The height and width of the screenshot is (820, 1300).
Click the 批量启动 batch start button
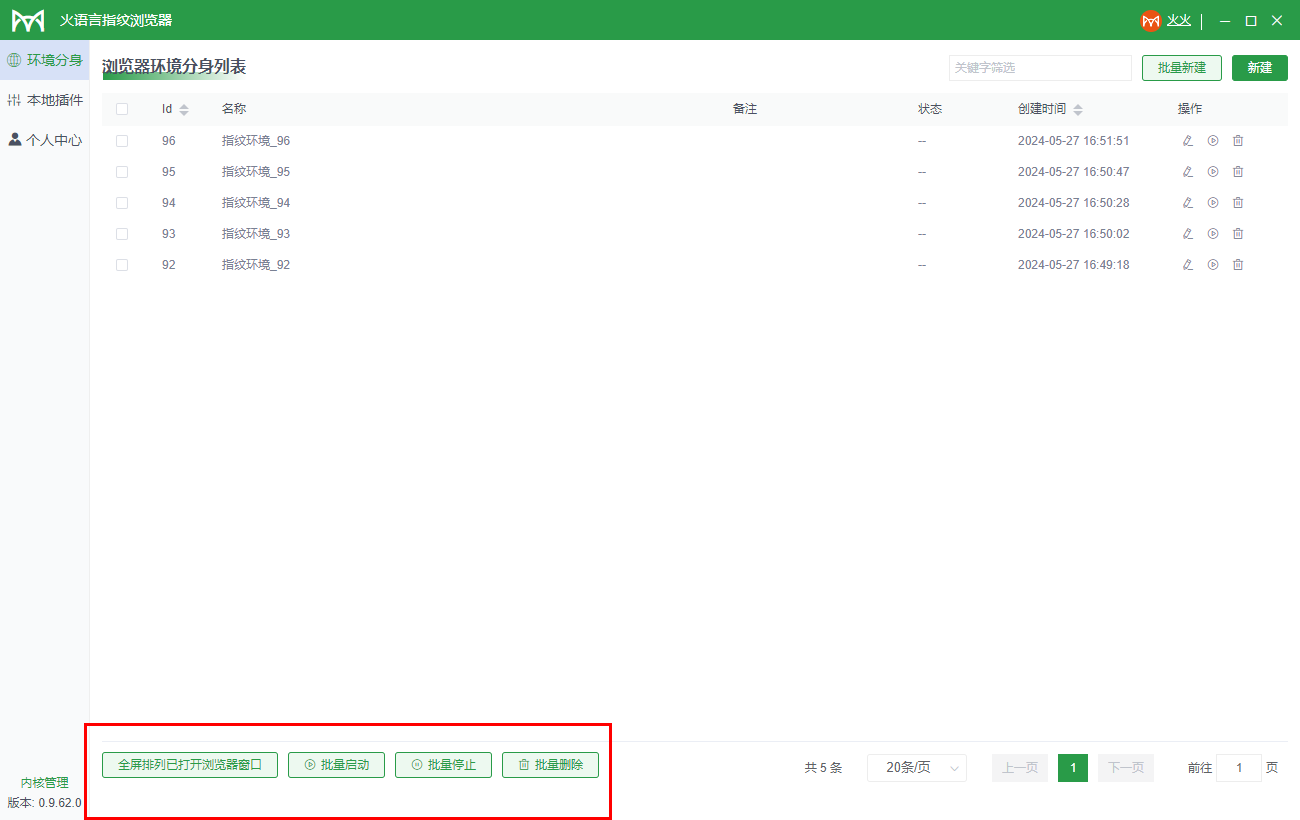336,764
